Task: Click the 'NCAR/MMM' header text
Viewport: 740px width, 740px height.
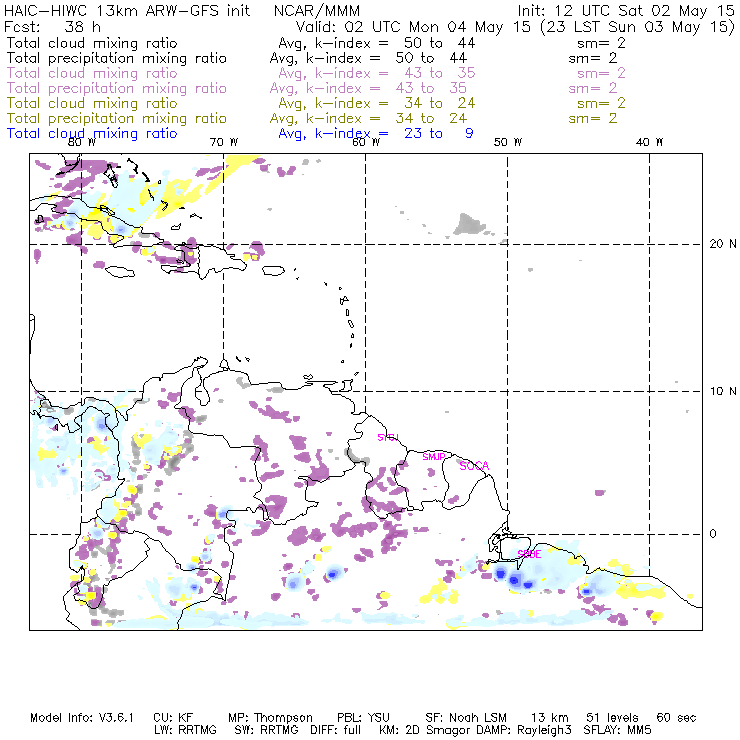Action: click(x=317, y=10)
